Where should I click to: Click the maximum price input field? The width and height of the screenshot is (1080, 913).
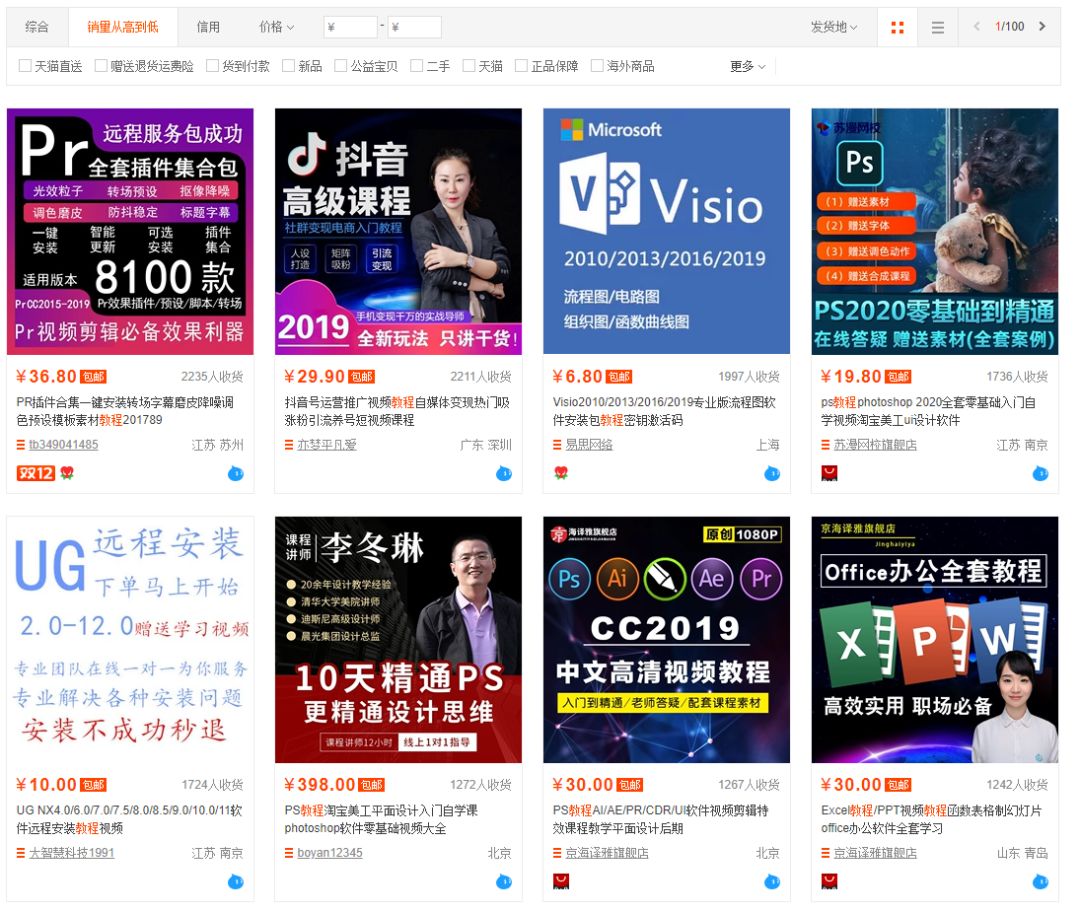415,27
